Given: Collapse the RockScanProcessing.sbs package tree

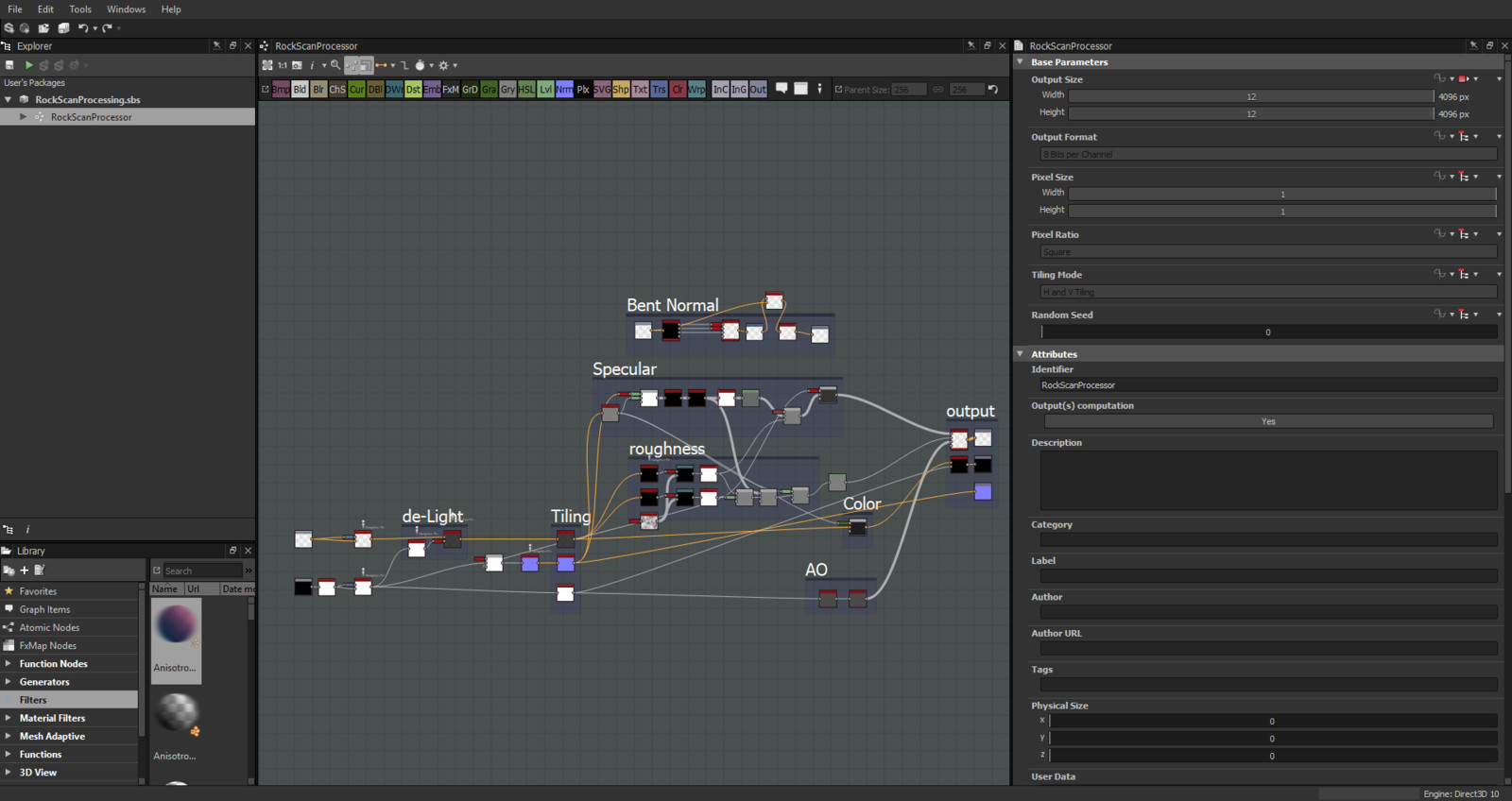Looking at the screenshot, I should 9,99.
